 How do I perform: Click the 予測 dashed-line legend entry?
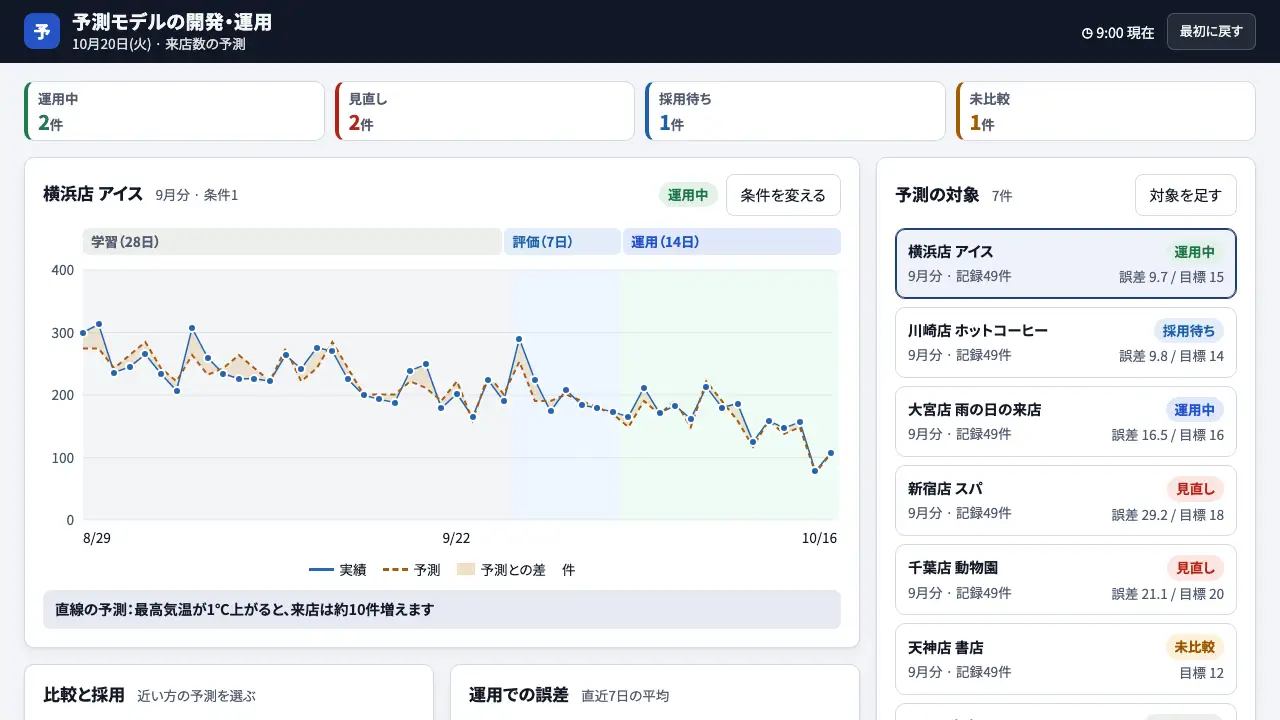[x=412, y=570]
